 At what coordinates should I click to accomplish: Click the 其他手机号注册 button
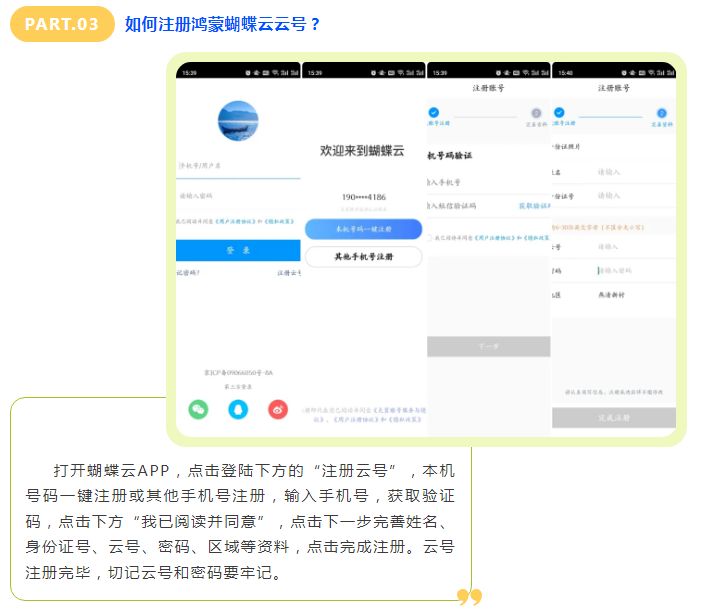[x=363, y=257]
